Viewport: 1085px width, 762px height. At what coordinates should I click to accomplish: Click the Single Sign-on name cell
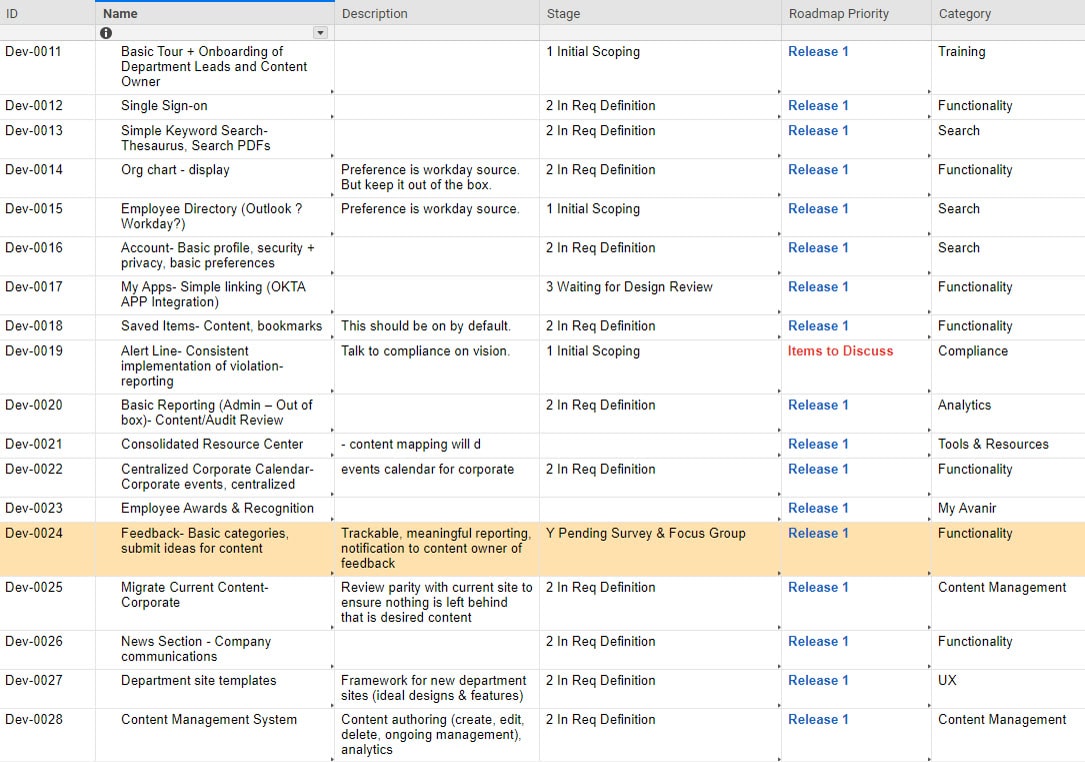click(x=215, y=107)
